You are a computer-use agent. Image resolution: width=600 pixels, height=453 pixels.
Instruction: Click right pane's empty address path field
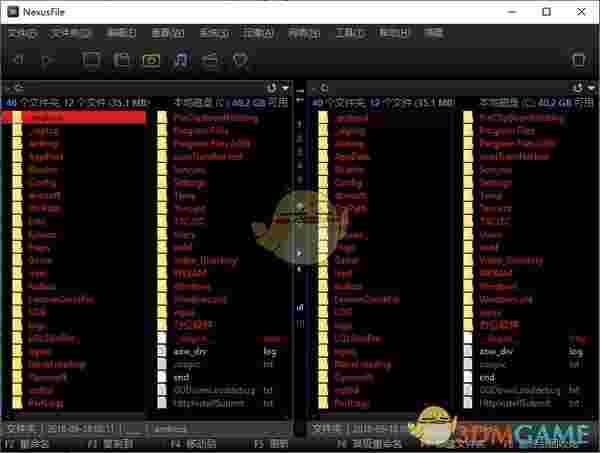pyautogui.click(x=451, y=88)
